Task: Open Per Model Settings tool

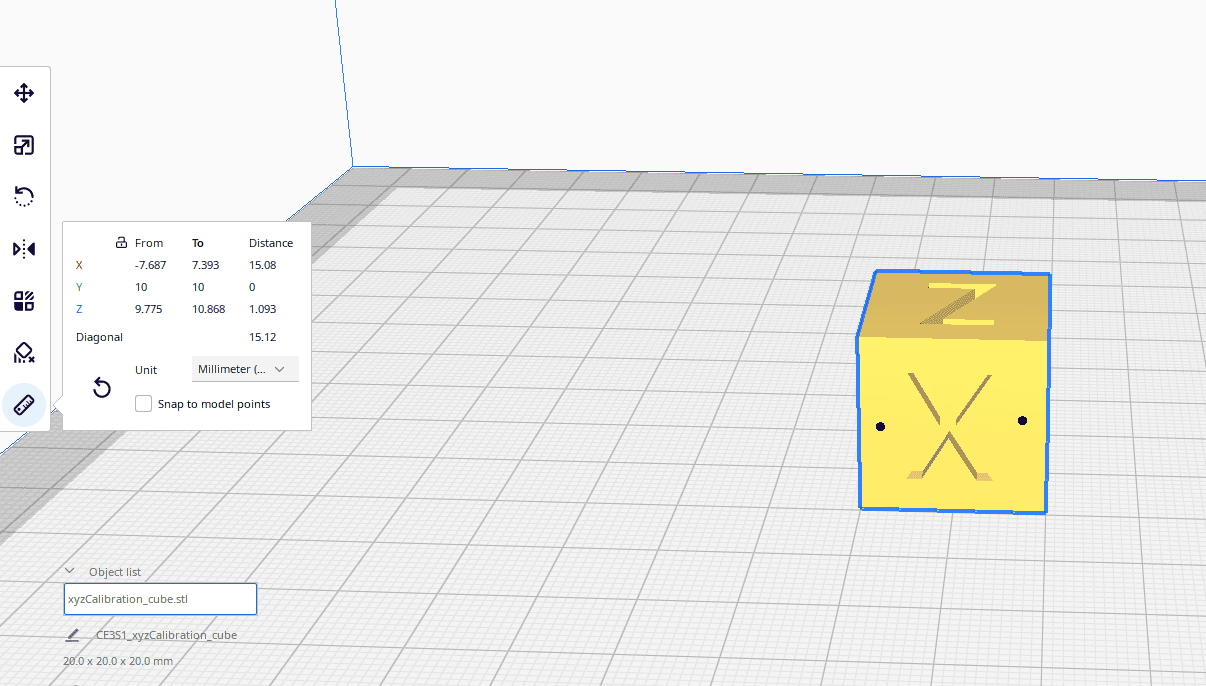Action: coord(24,301)
